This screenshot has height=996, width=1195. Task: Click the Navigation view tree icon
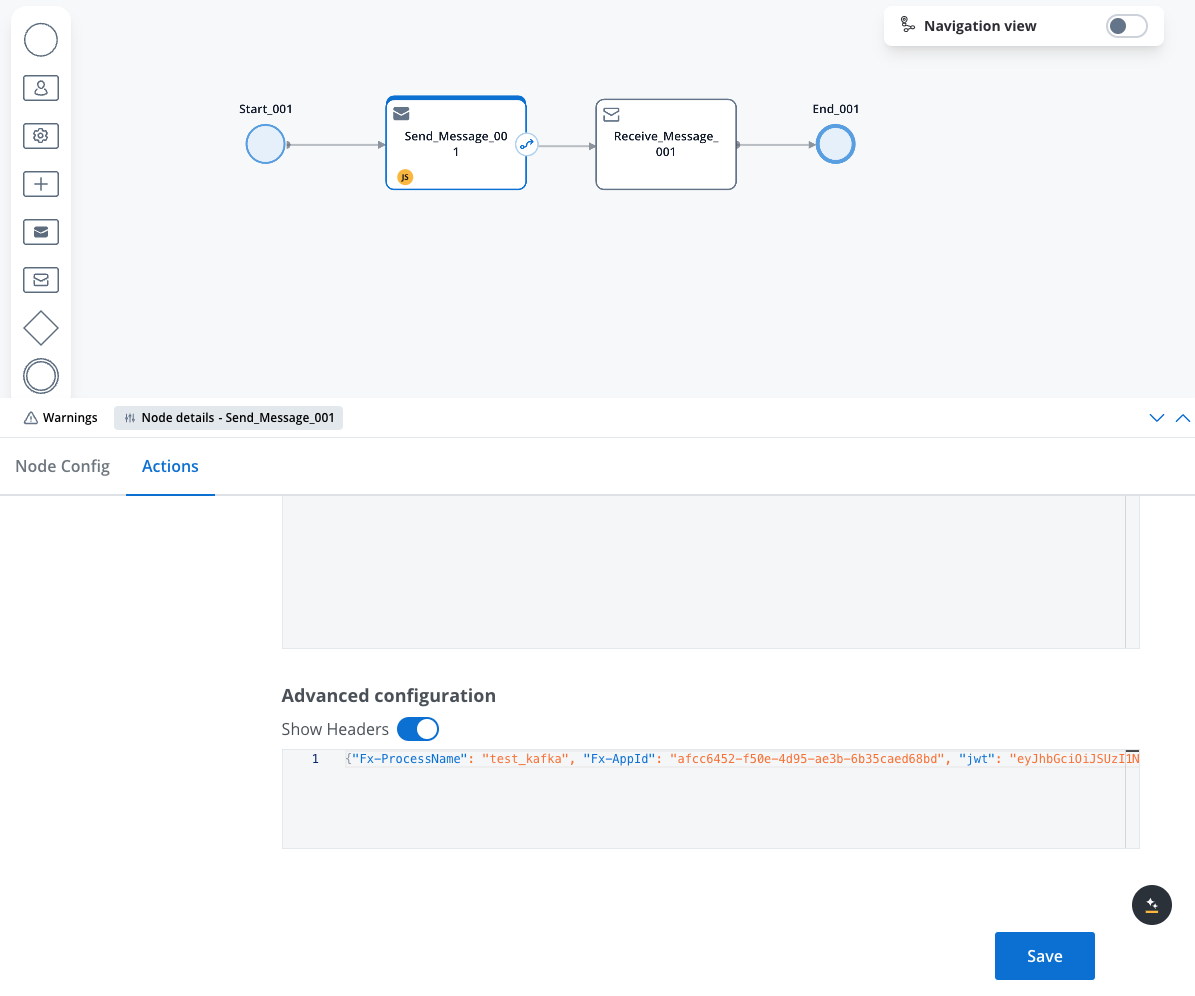point(907,25)
